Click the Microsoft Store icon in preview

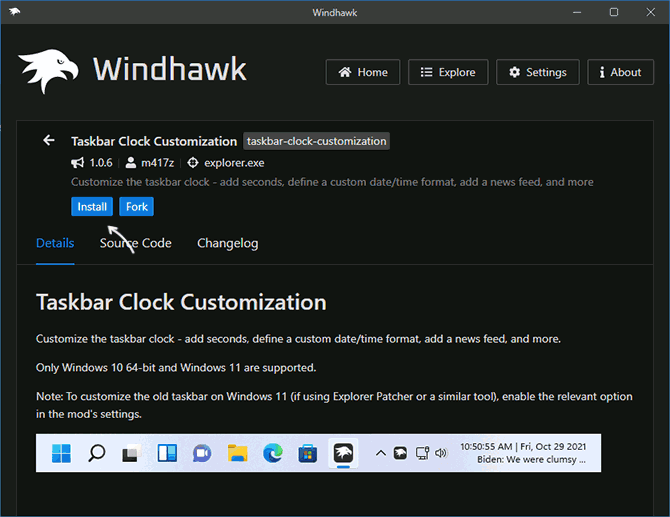pos(308,453)
